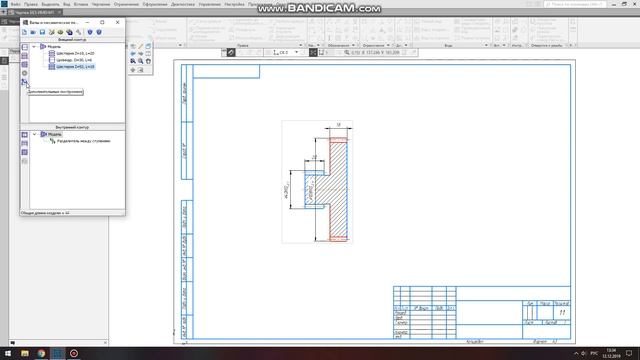Click New model icon in shafts dialog toolbar
The width and height of the screenshot is (640, 360).
point(24,32)
